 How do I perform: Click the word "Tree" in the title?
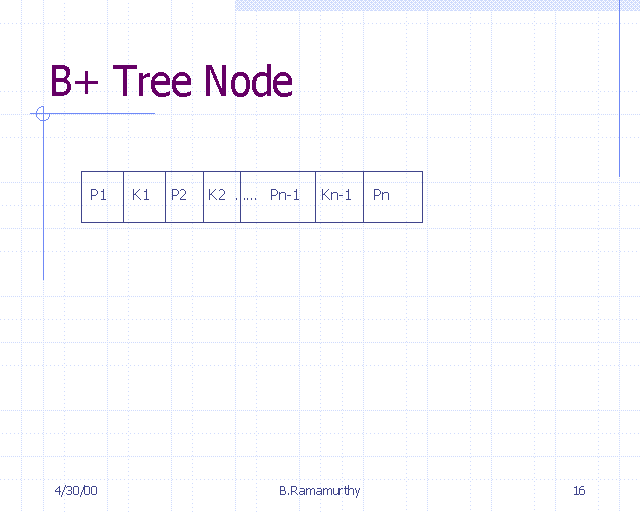point(155,81)
